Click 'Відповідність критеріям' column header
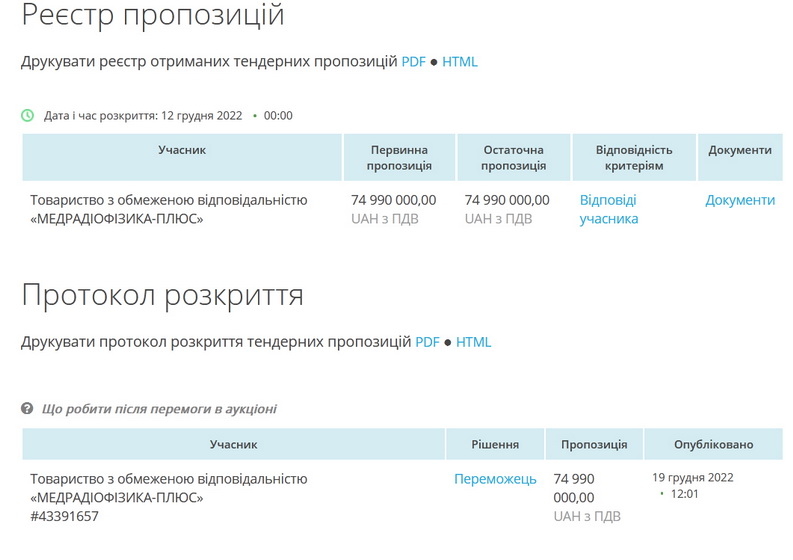 coord(634,158)
